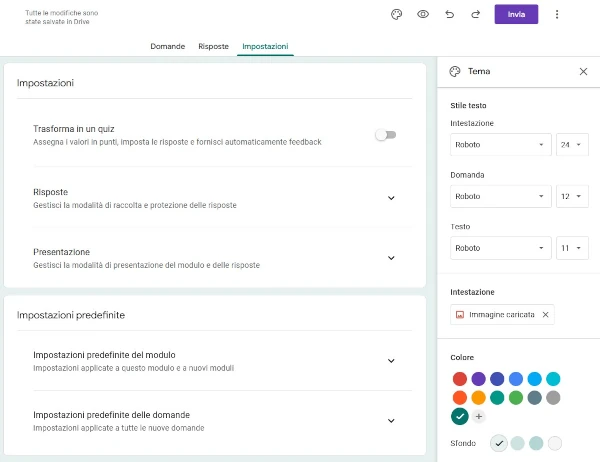Select the second Sfondo background shade
The height and width of the screenshot is (462, 600).
517,443
